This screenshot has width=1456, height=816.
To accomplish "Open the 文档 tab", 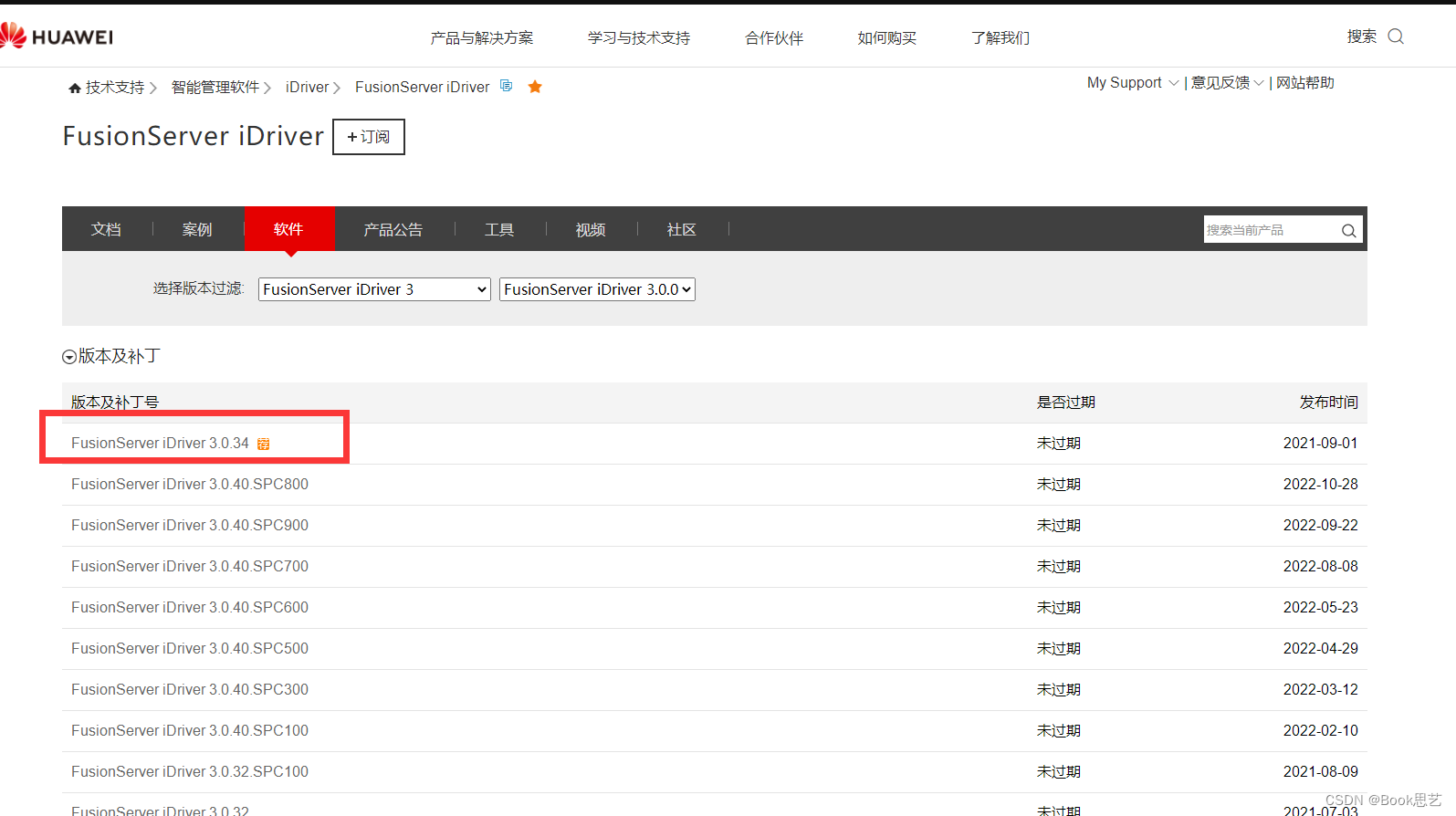I will coord(106,229).
